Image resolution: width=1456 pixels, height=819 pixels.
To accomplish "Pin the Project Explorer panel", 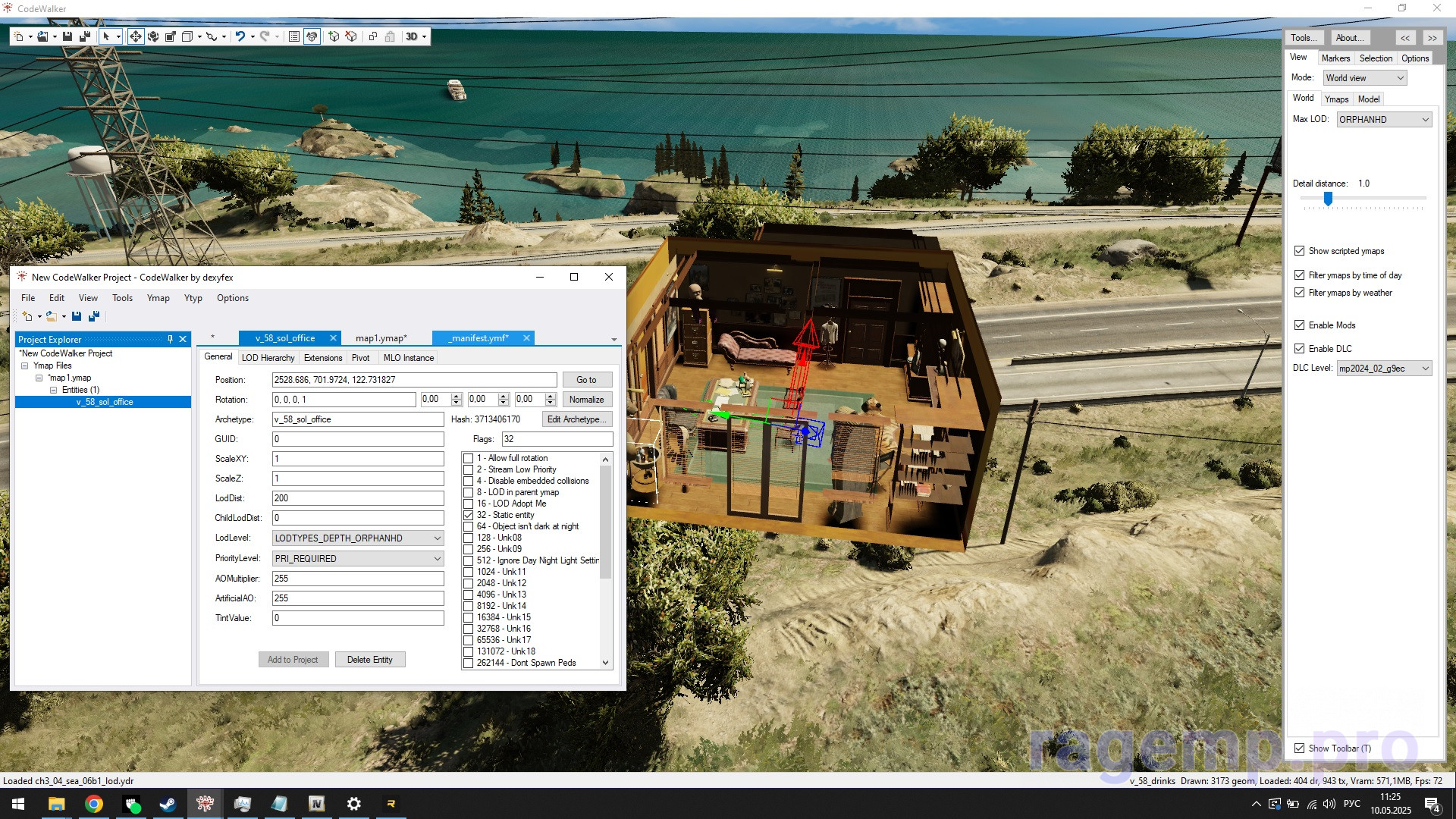I will 170,339.
